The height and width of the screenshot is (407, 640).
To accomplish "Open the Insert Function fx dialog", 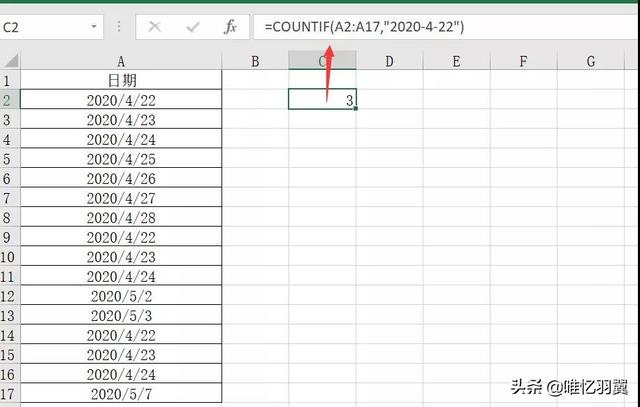I will click(x=230, y=27).
